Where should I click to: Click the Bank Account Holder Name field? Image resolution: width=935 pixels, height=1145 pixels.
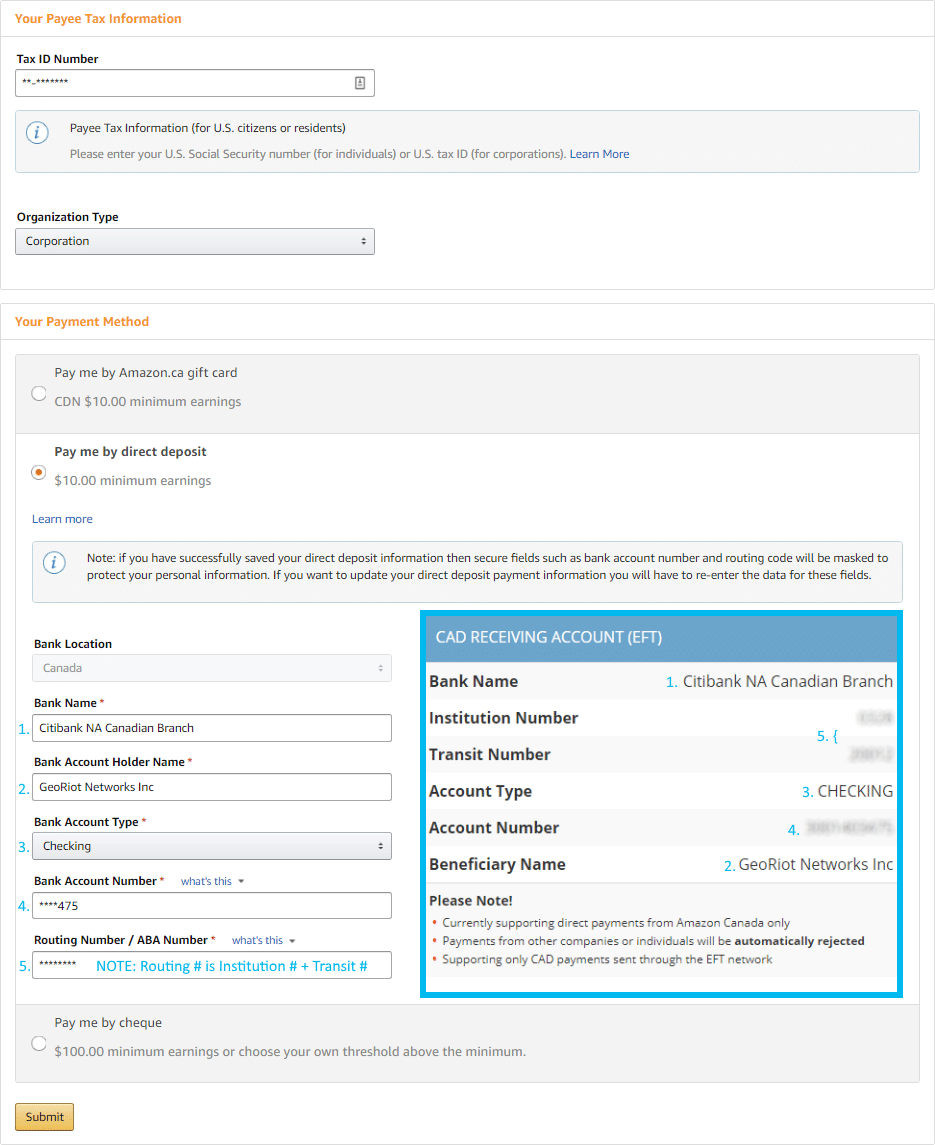pos(211,786)
